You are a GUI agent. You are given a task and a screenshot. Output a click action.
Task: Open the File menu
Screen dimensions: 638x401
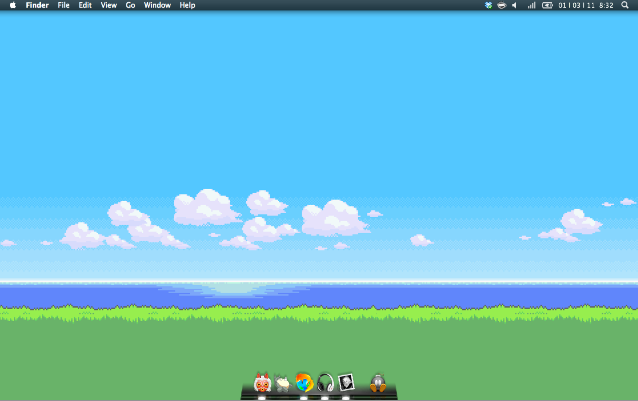[63, 5]
